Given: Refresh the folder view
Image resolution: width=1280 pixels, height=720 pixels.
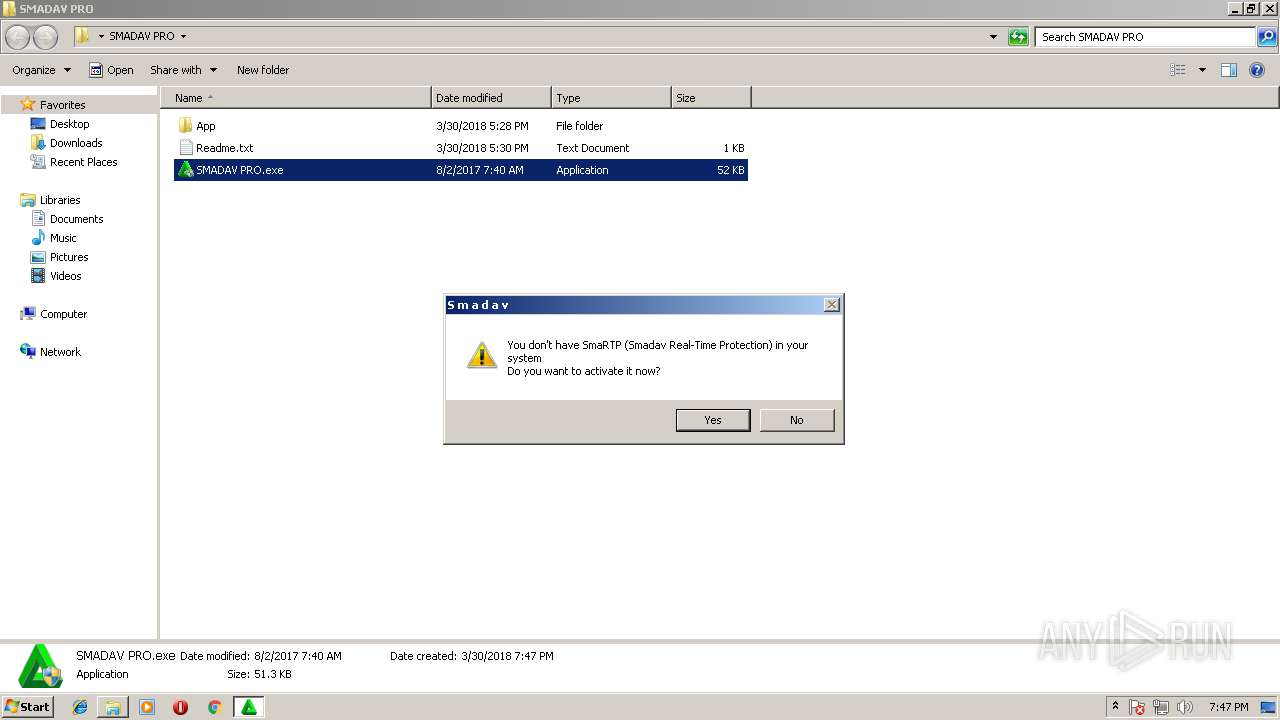Looking at the screenshot, I should click(x=1018, y=37).
